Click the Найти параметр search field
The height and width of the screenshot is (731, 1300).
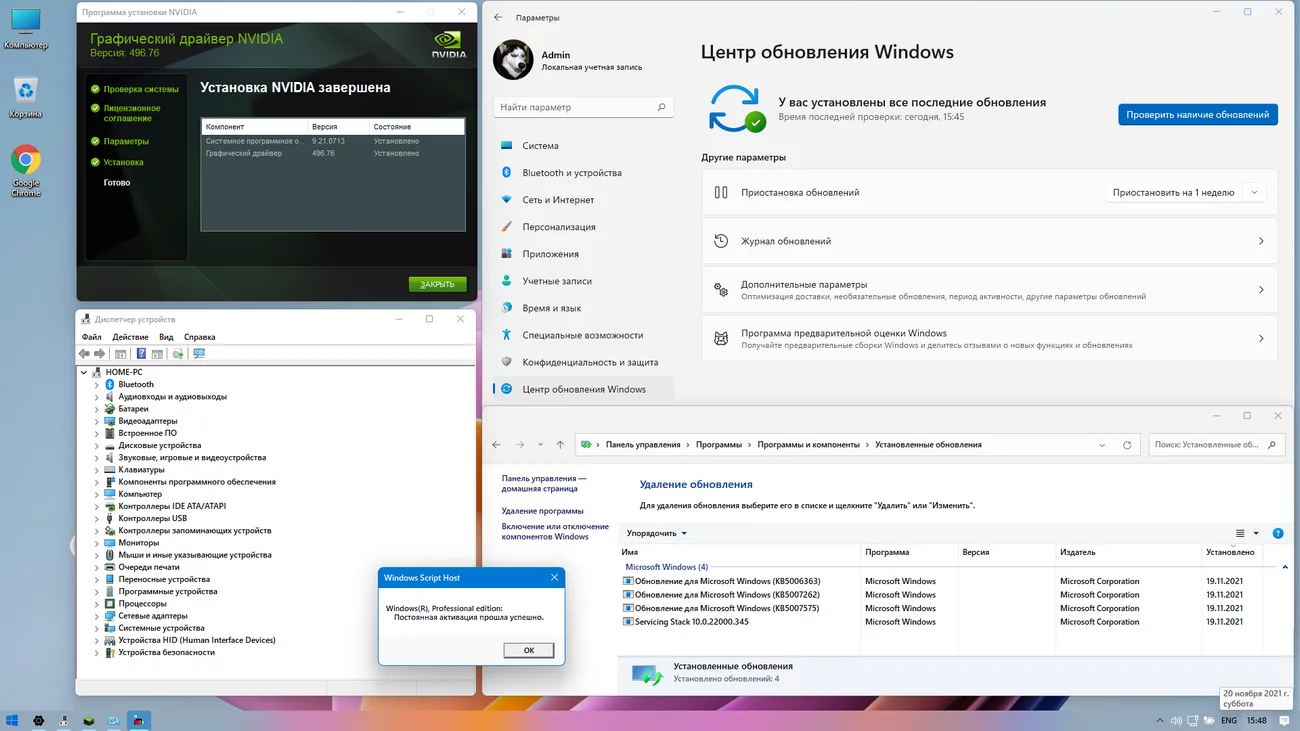coord(583,107)
